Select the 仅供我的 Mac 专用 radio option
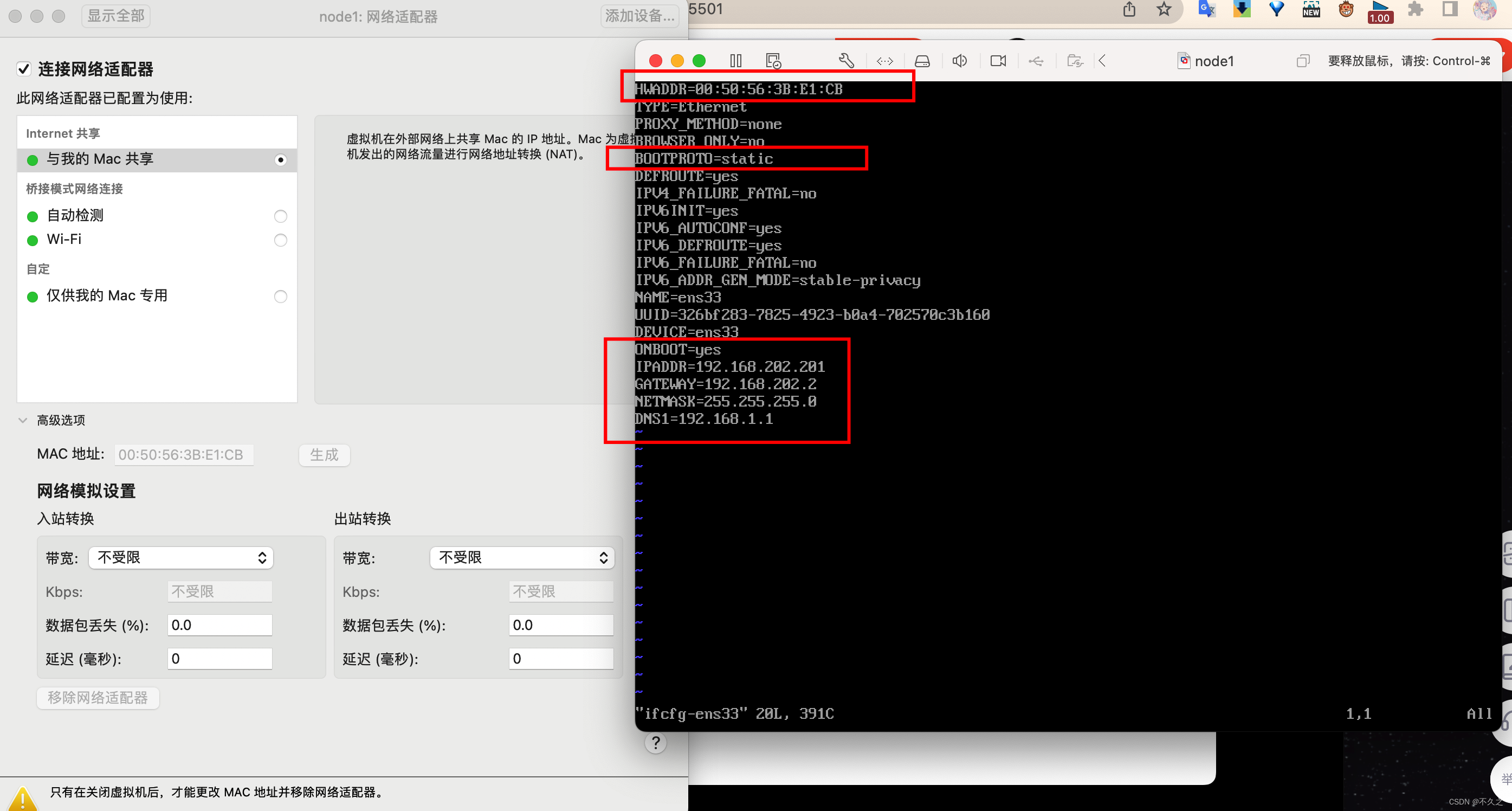Image resolution: width=1512 pixels, height=811 pixels. point(281,297)
